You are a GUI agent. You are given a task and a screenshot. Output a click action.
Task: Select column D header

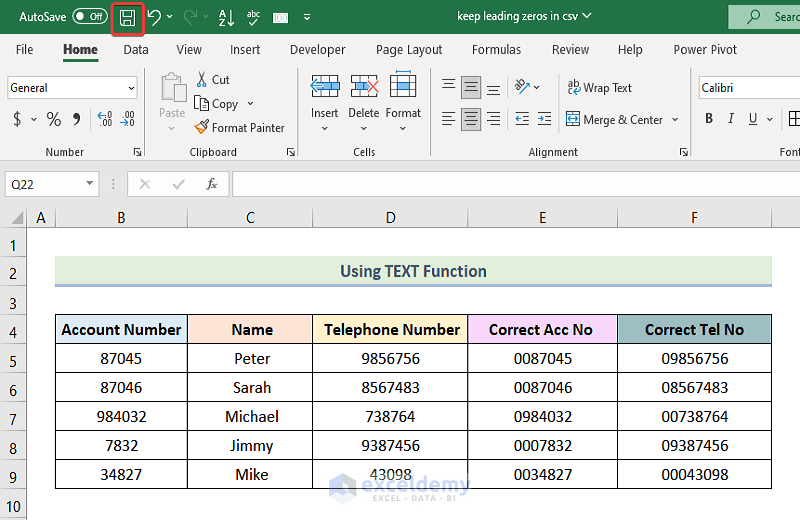pyautogui.click(x=390, y=218)
